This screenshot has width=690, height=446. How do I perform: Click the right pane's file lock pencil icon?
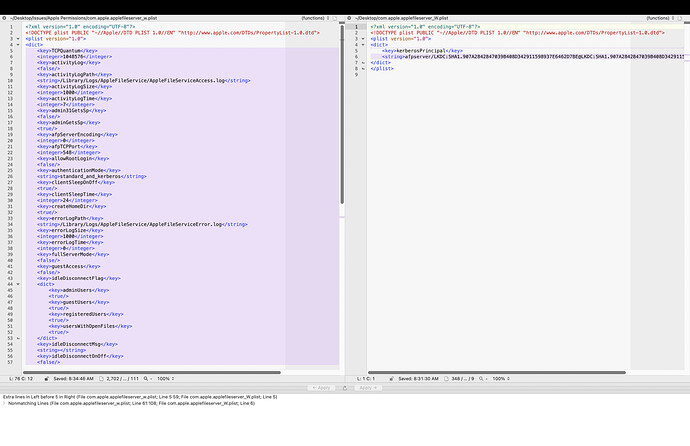click(x=392, y=379)
